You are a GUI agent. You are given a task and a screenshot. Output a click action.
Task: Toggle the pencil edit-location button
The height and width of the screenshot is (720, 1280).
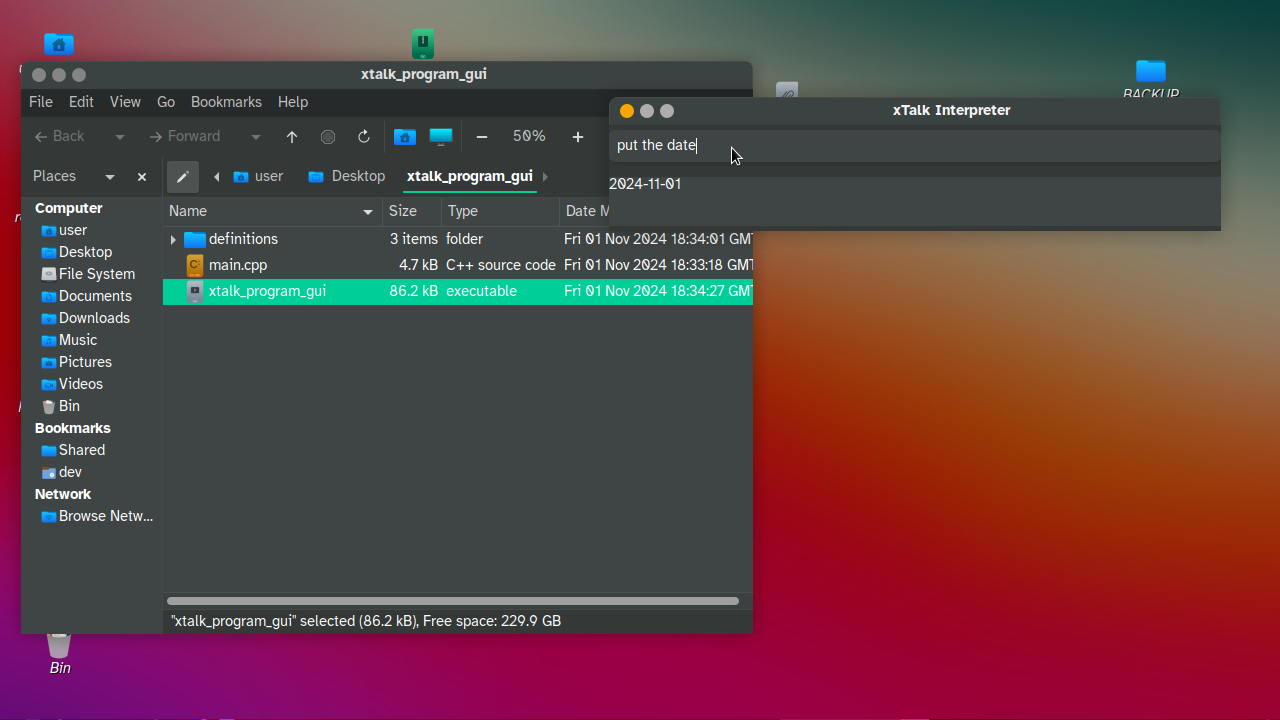183,177
